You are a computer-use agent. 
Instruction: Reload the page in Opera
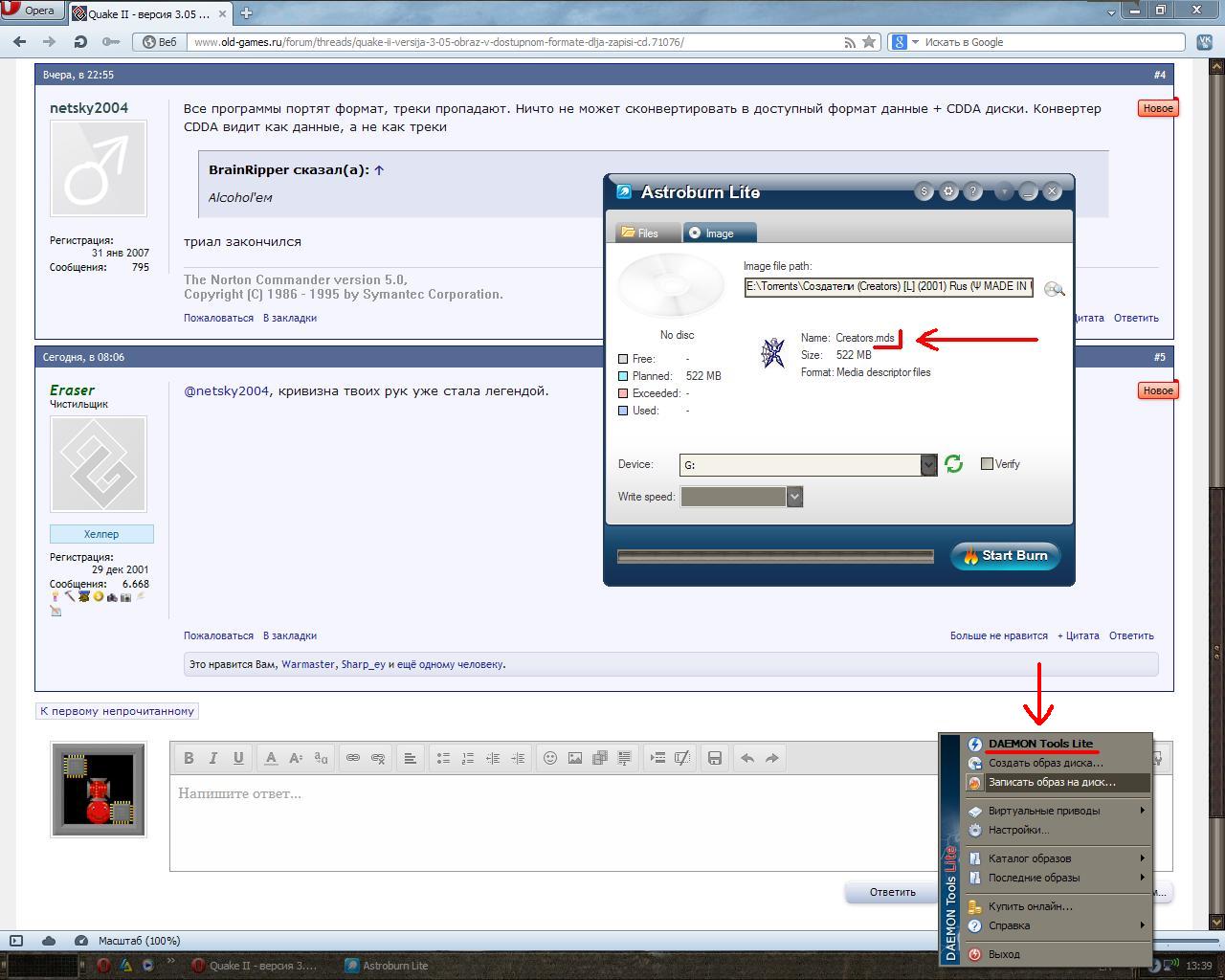click(80, 42)
